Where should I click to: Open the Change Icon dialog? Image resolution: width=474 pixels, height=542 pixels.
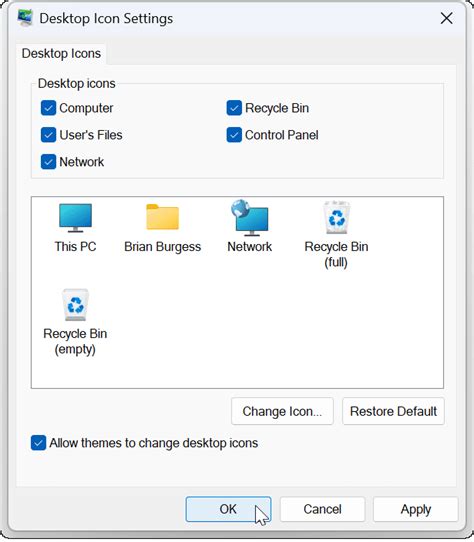[x=282, y=411]
